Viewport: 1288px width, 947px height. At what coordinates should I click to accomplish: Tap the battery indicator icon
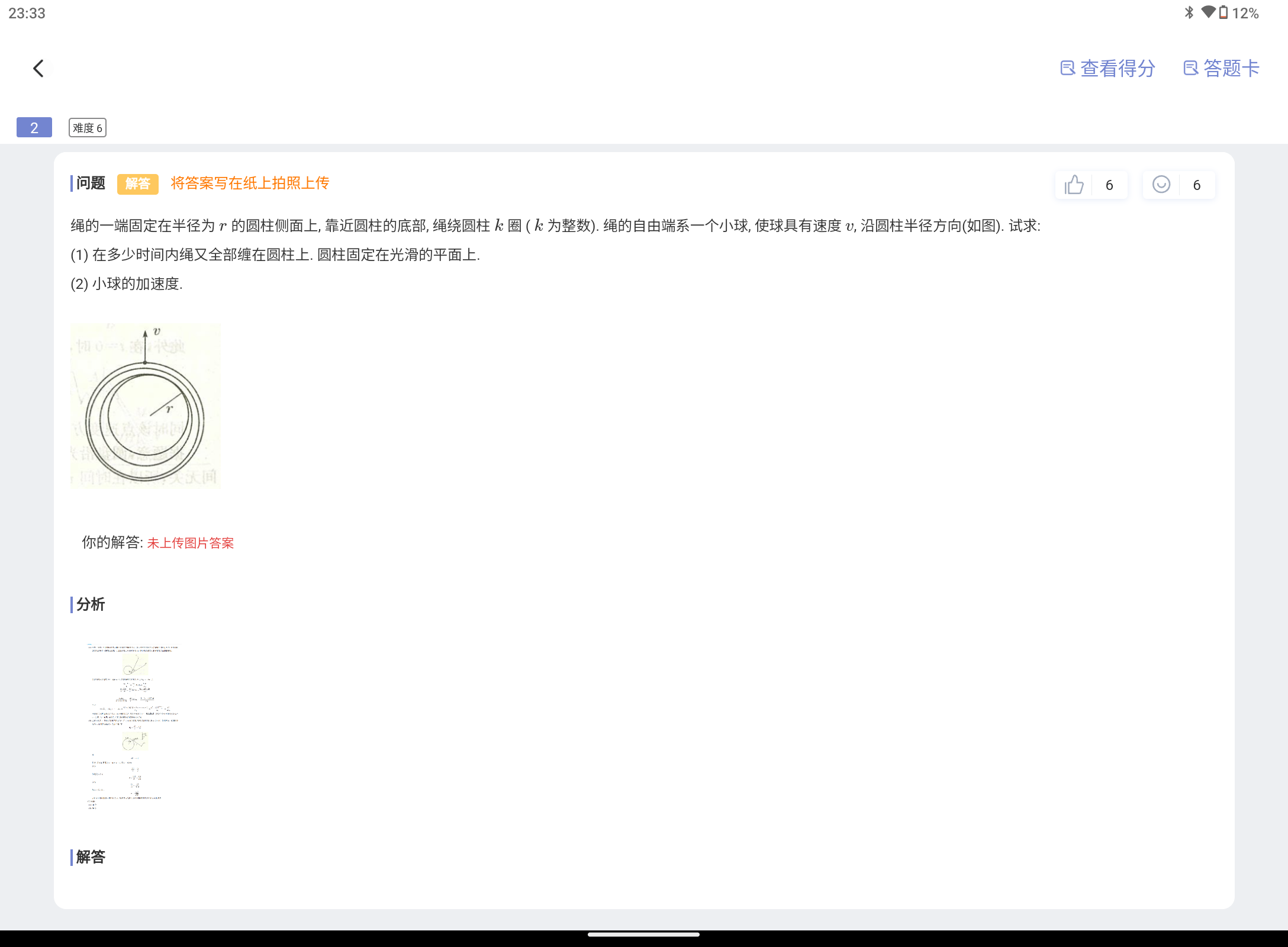(x=1223, y=12)
